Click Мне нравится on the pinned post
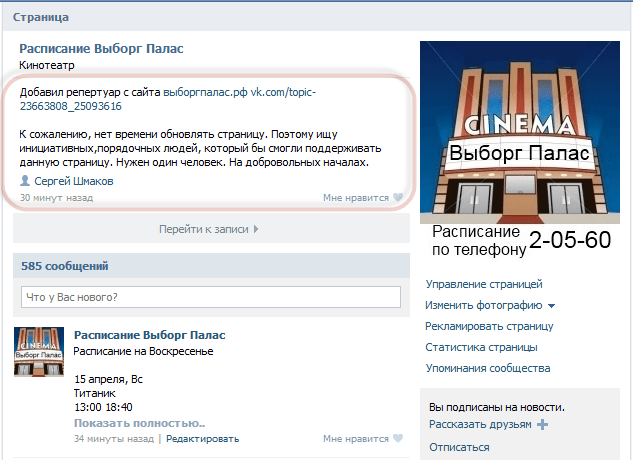 [356, 197]
